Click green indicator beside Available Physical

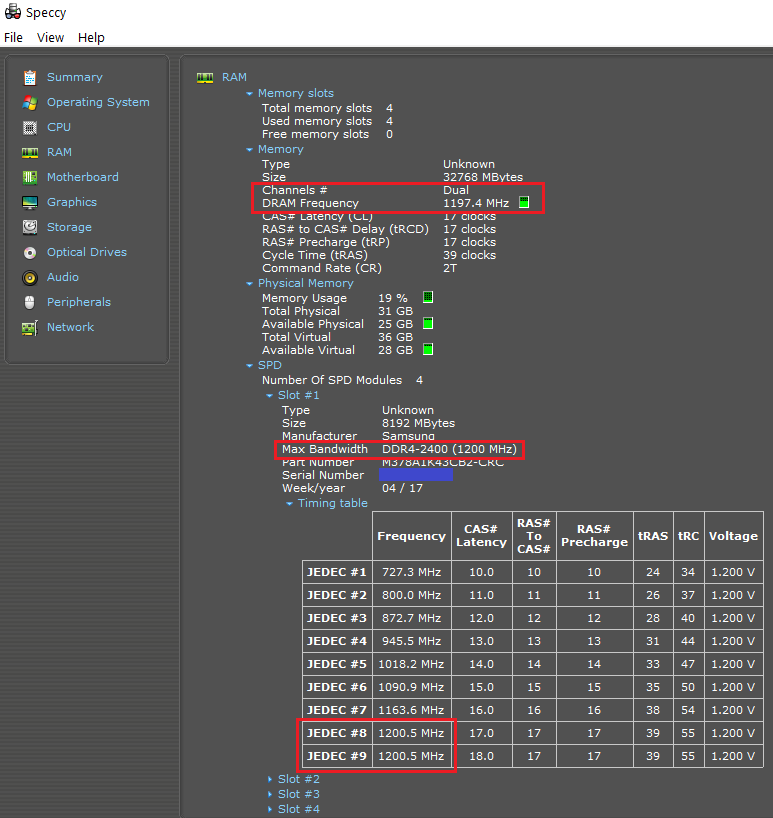428,323
